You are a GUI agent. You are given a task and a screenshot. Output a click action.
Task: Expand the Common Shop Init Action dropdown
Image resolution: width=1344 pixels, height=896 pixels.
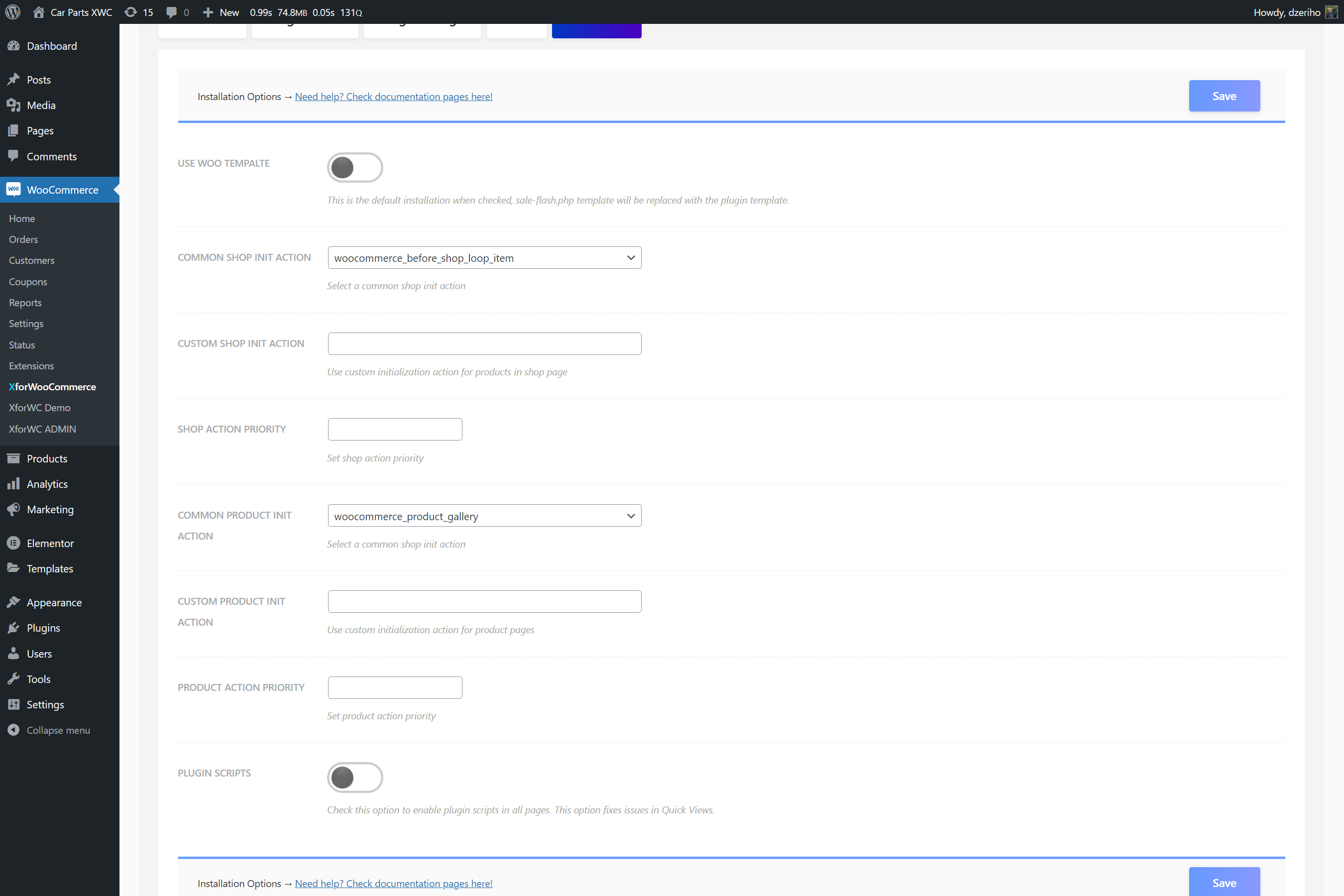point(484,258)
